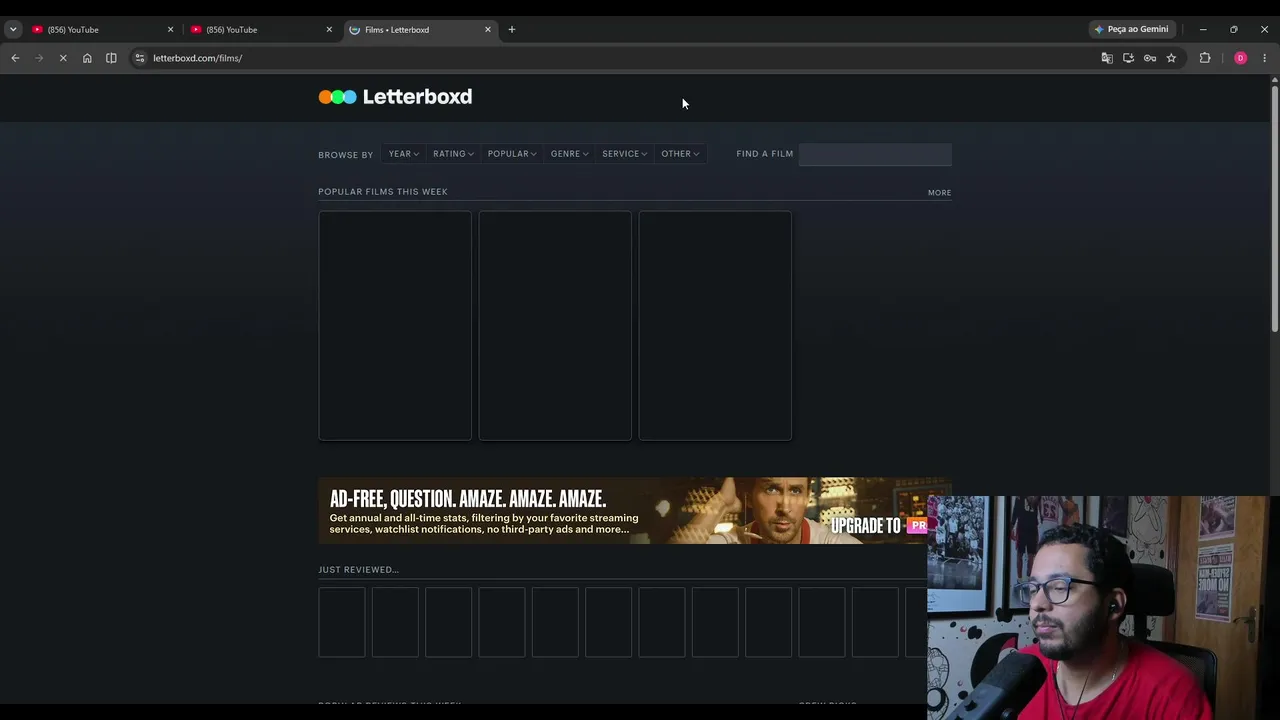This screenshot has width=1280, height=720.
Task: Open the Extensions puzzle icon
Action: [1205, 58]
